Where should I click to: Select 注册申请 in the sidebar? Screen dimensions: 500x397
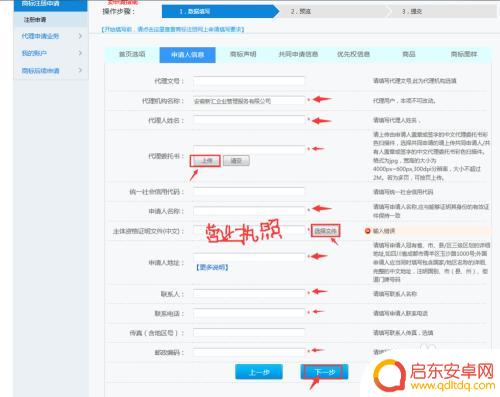point(35,20)
